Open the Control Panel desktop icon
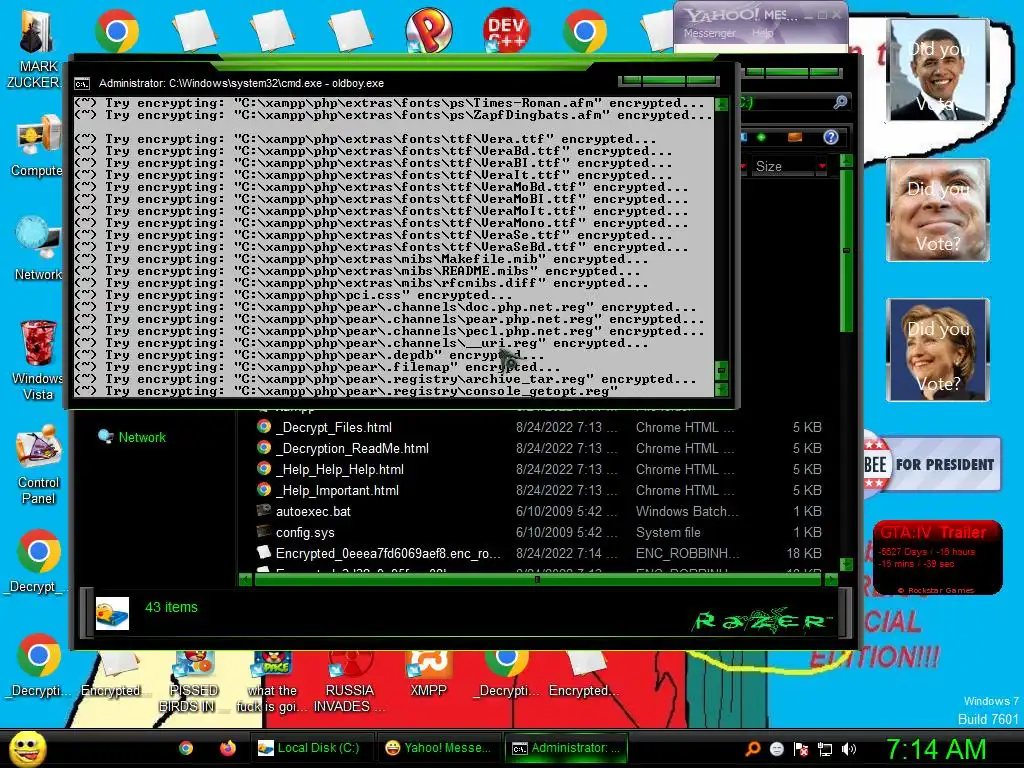This screenshot has width=1024, height=768. [x=38, y=464]
